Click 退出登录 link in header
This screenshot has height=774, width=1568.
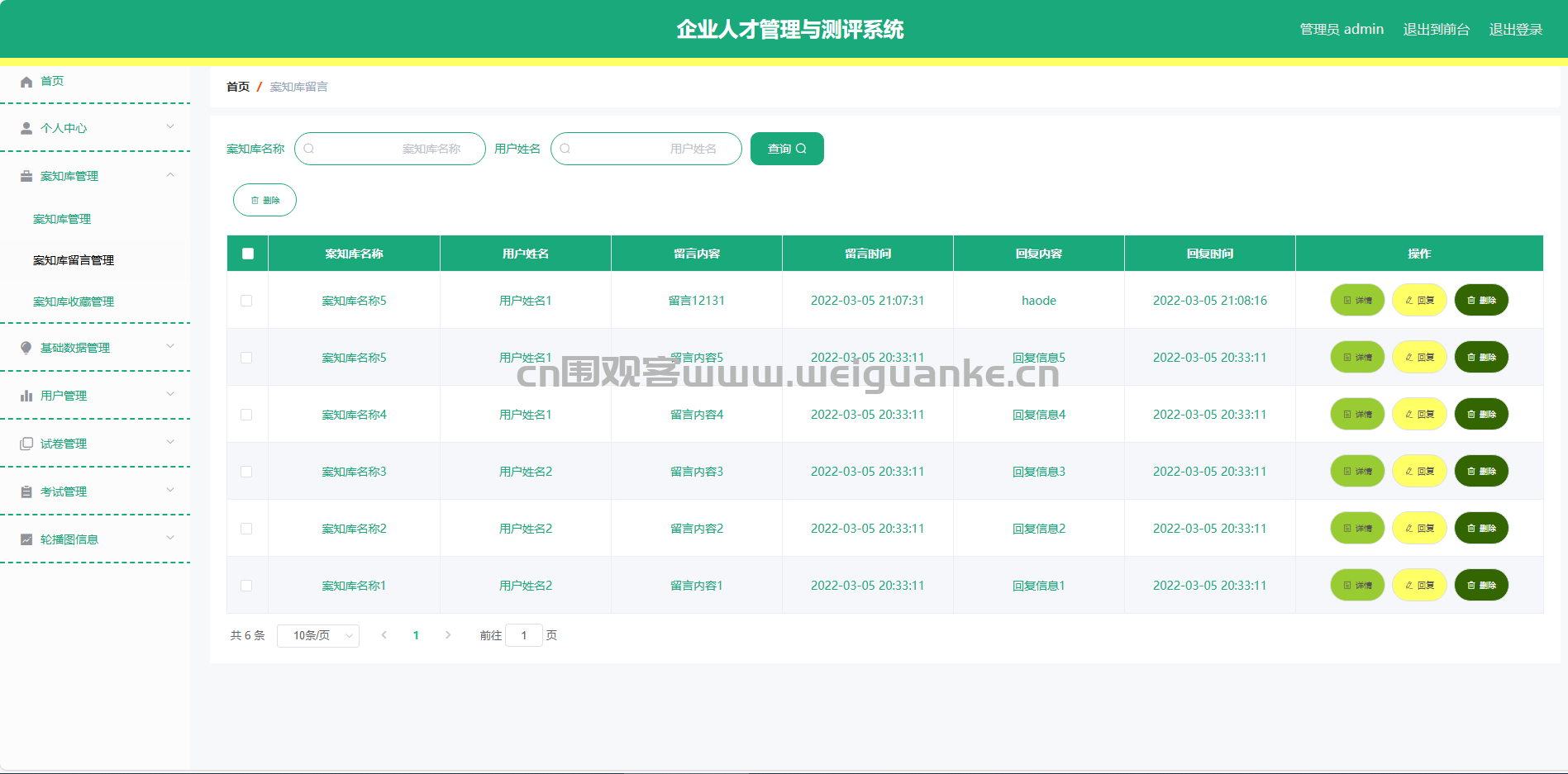(1516, 30)
